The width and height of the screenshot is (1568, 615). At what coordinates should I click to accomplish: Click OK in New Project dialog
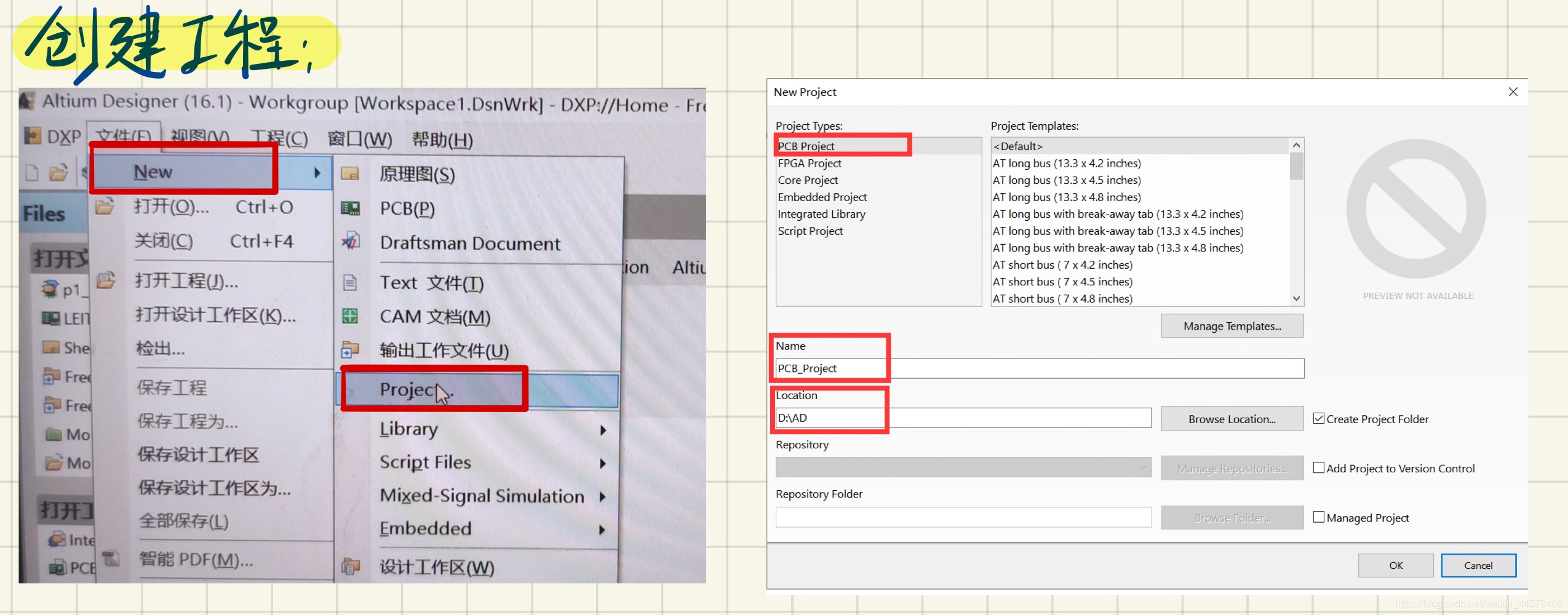pyautogui.click(x=1396, y=565)
